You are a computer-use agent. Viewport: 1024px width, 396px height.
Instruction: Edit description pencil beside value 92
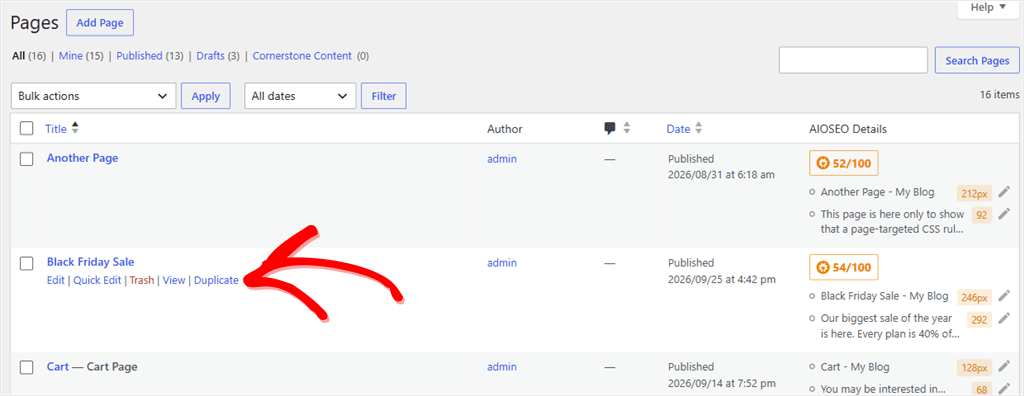pyautogui.click(x=1004, y=214)
